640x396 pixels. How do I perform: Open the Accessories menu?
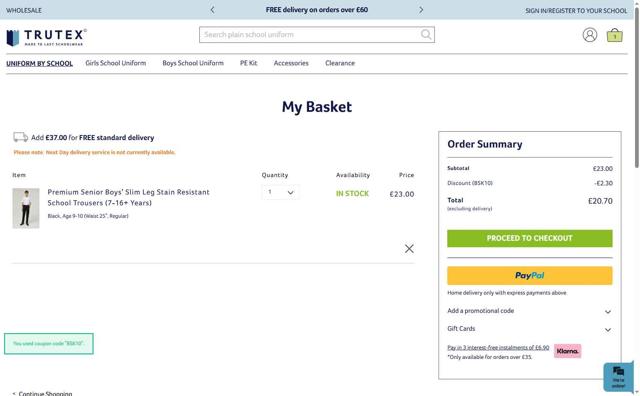[x=291, y=63]
